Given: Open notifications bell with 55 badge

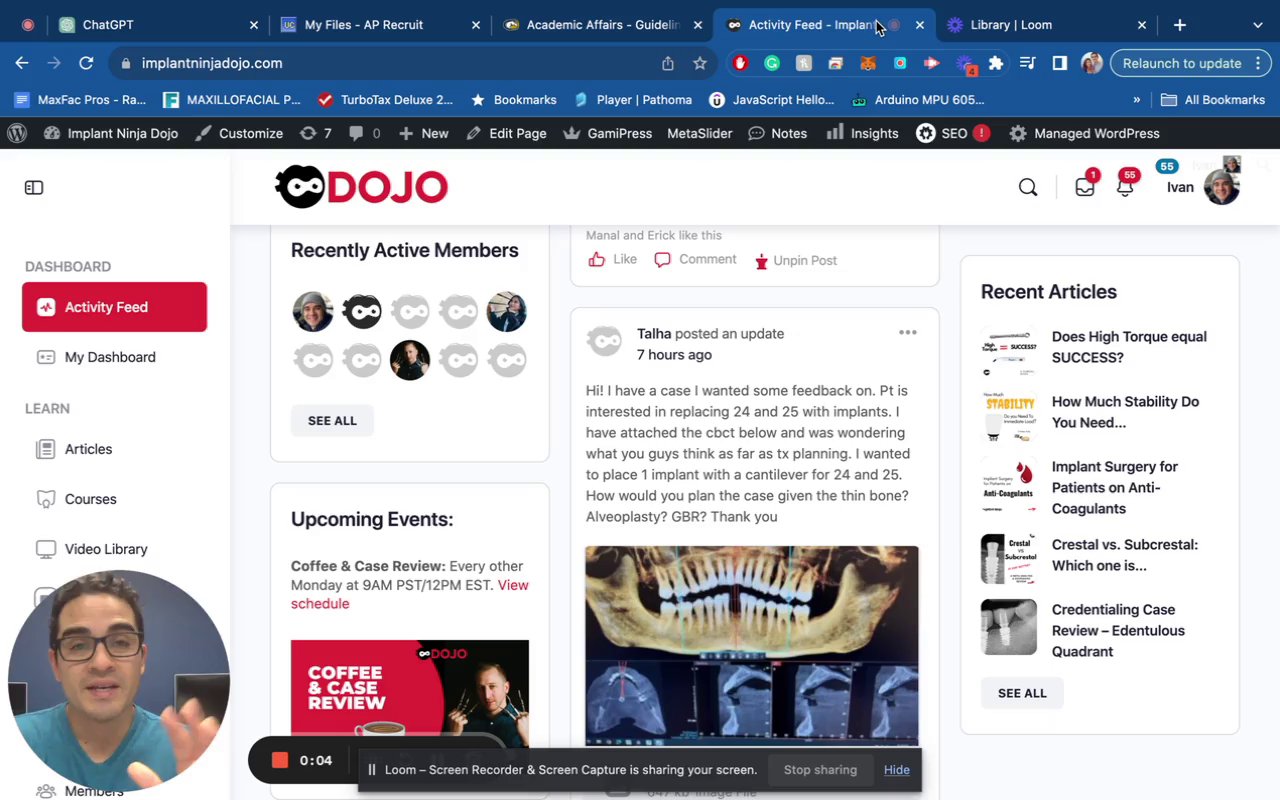Looking at the screenshot, I should coord(1125,187).
